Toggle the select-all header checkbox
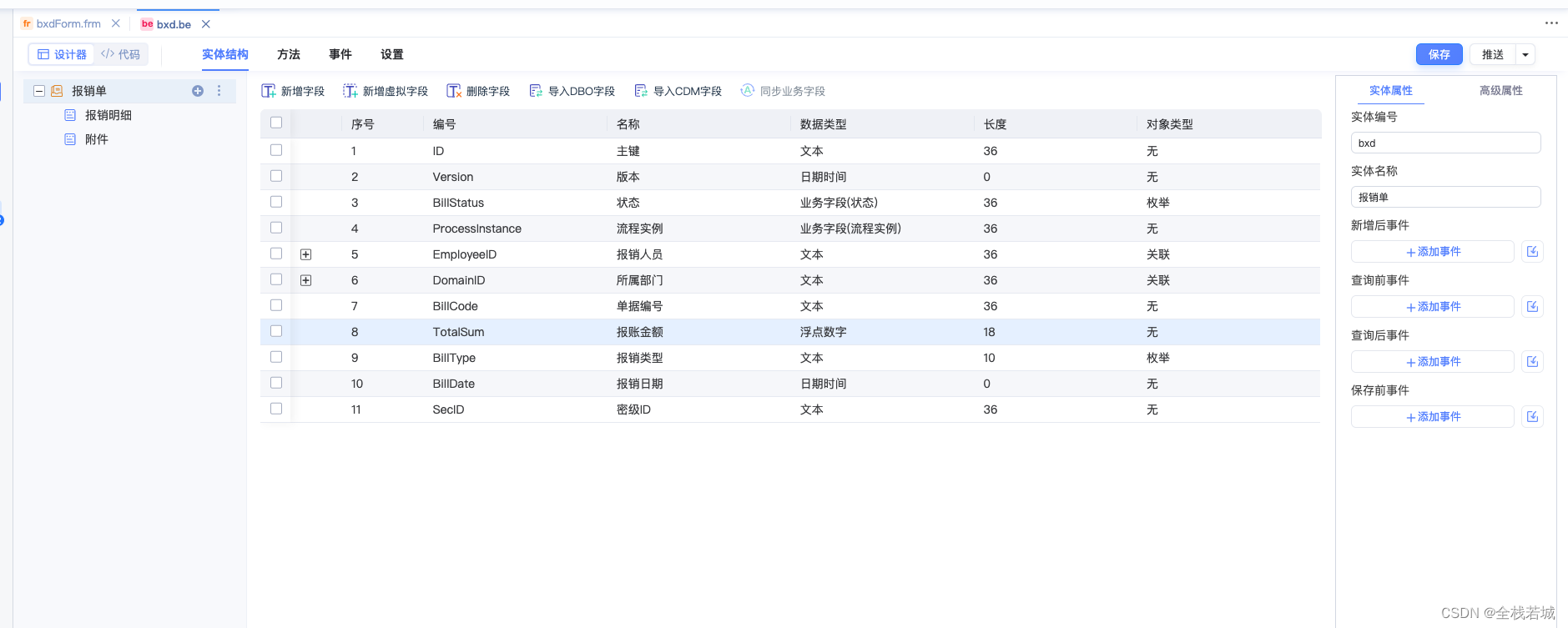The image size is (1568, 628). tap(276, 123)
